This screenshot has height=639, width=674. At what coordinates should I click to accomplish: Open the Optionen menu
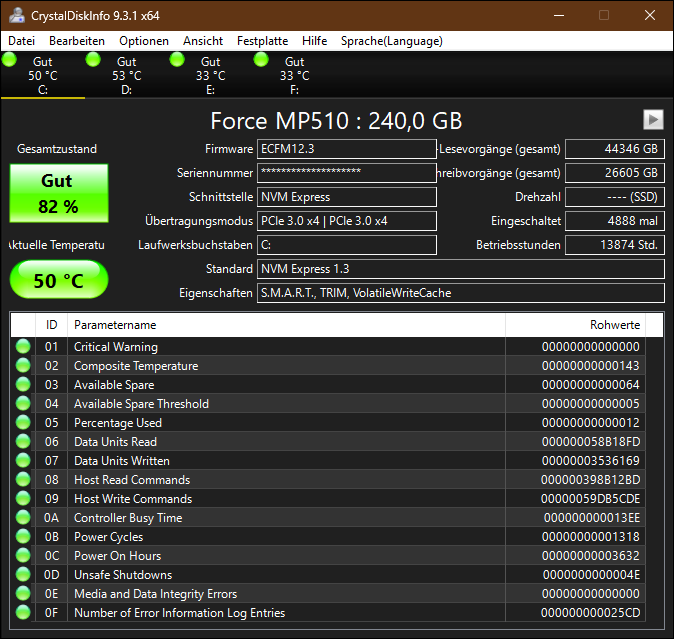coord(144,41)
